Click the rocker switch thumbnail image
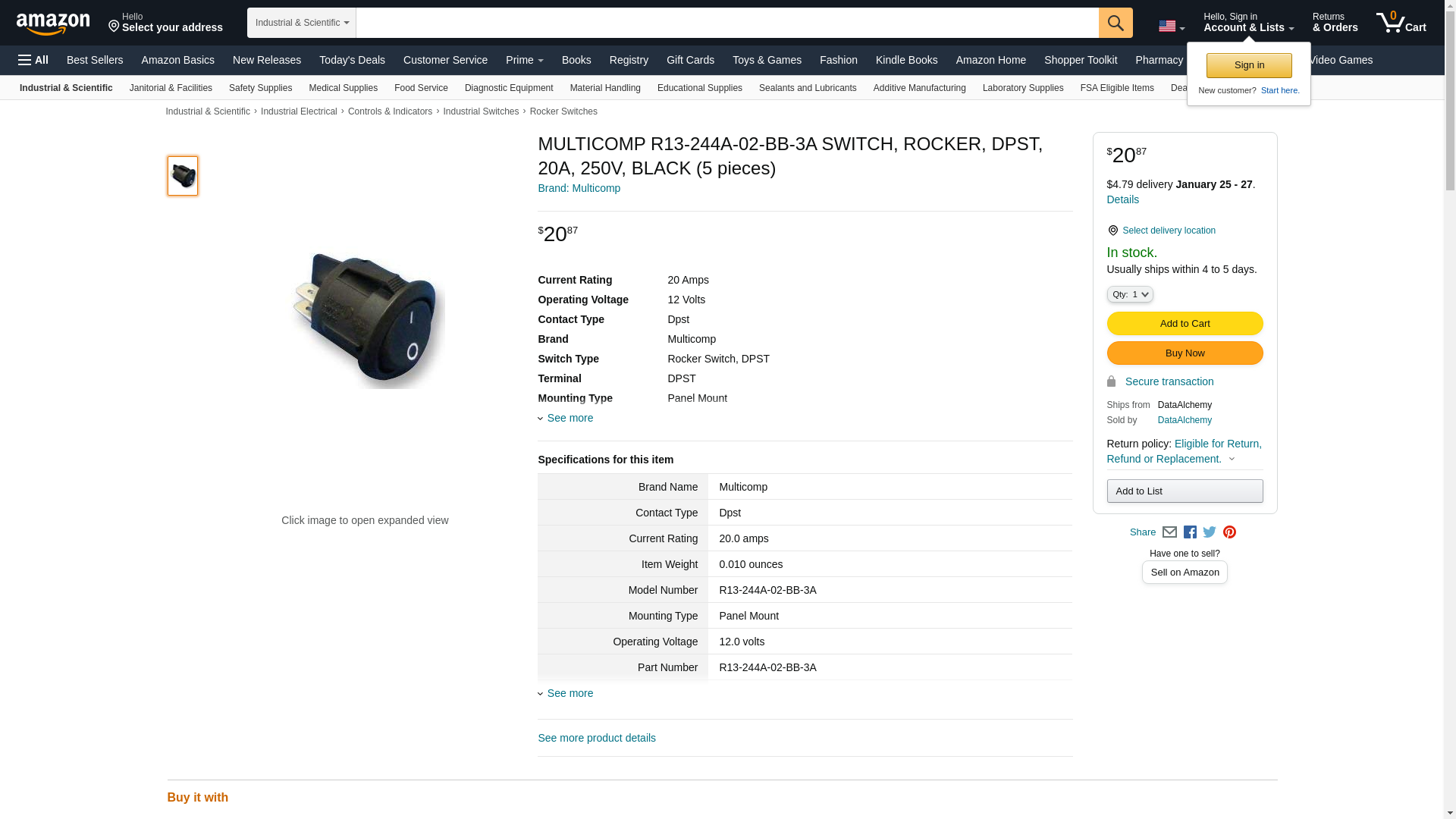This screenshot has height=819, width=1456. tap(183, 176)
